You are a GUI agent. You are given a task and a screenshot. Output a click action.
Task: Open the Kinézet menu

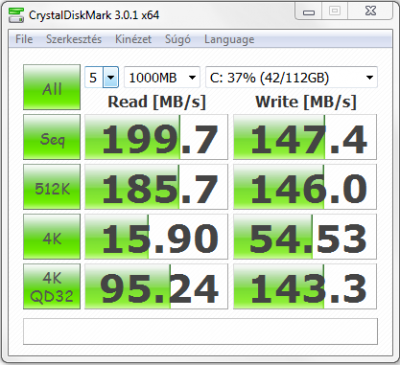click(133, 39)
